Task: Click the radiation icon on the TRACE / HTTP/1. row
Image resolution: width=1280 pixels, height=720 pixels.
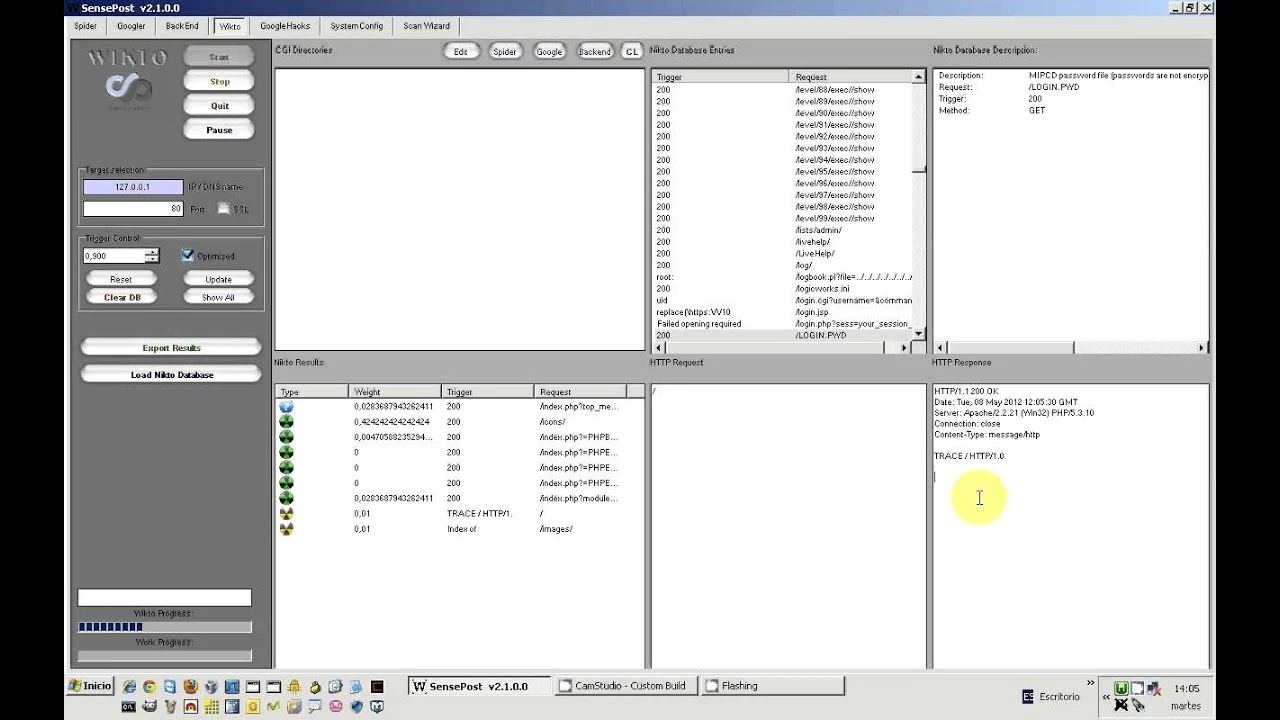Action: click(287, 513)
